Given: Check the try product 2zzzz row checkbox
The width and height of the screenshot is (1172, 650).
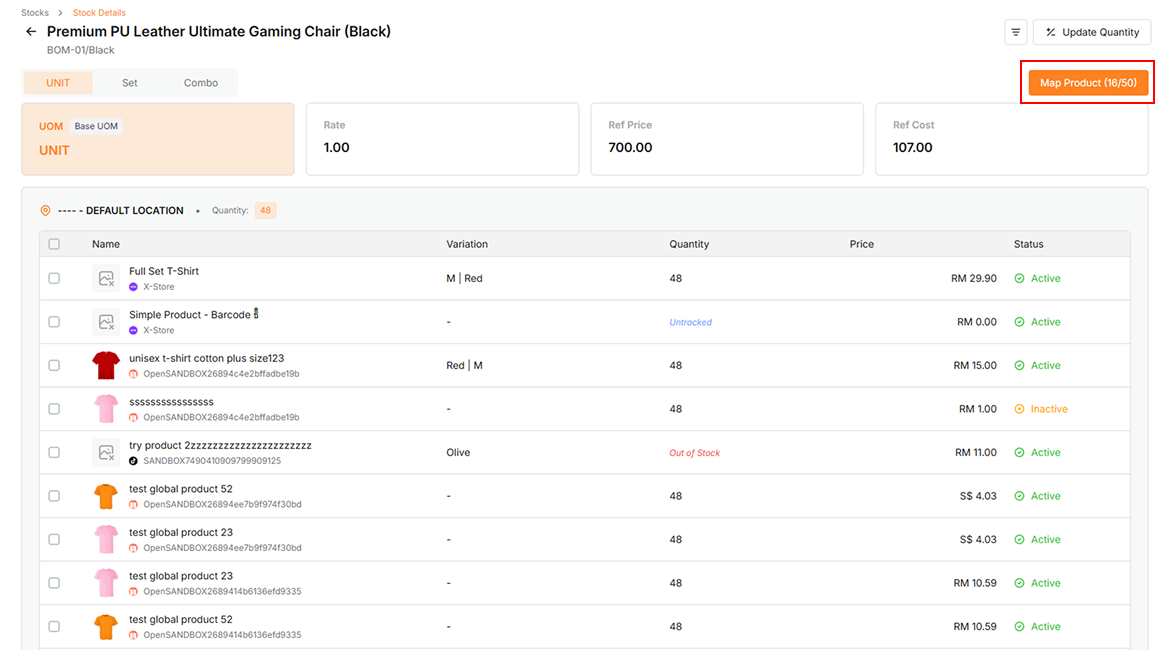Looking at the screenshot, I should click(54, 453).
